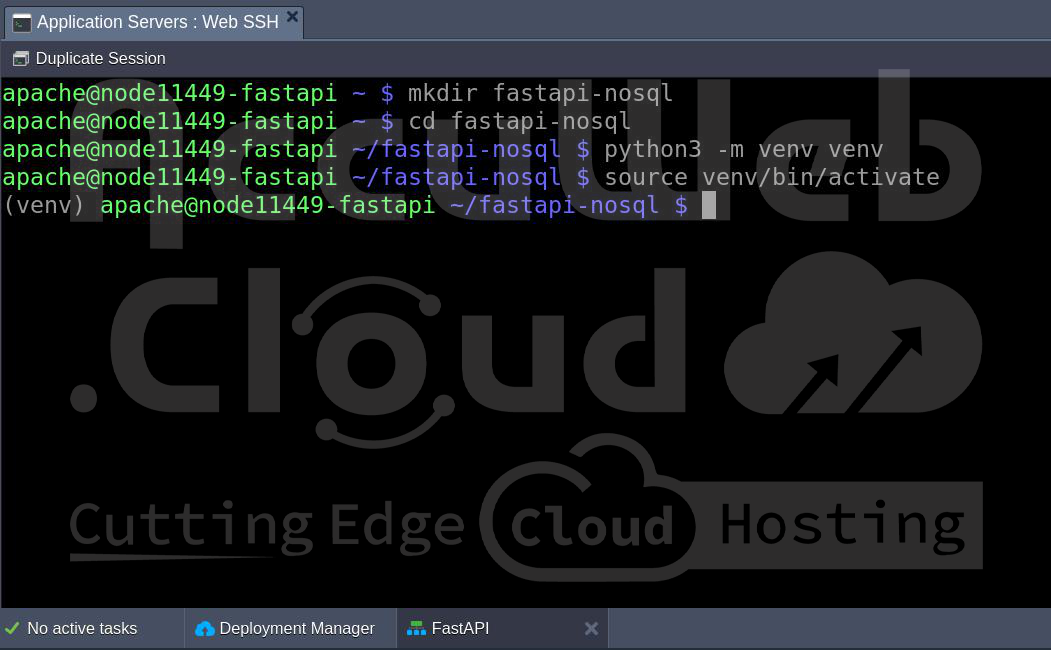The height and width of the screenshot is (650, 1051).
Task: Select the Application Servers : Web SSH tab
Action: pyautogui.click(x=157, y=22)
